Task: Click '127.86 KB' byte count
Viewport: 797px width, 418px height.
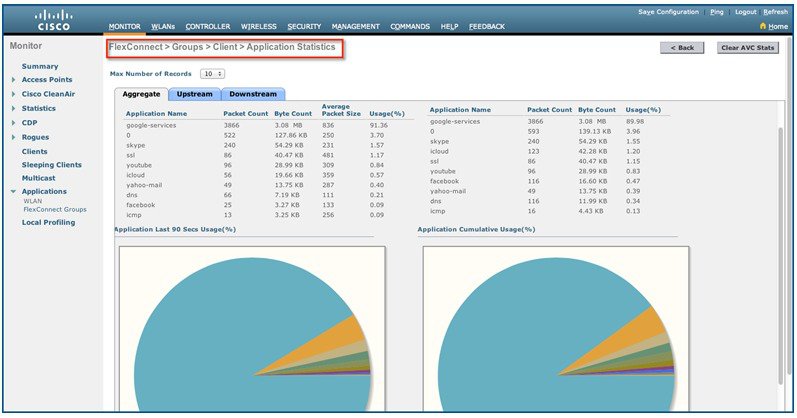Action: 291,135
